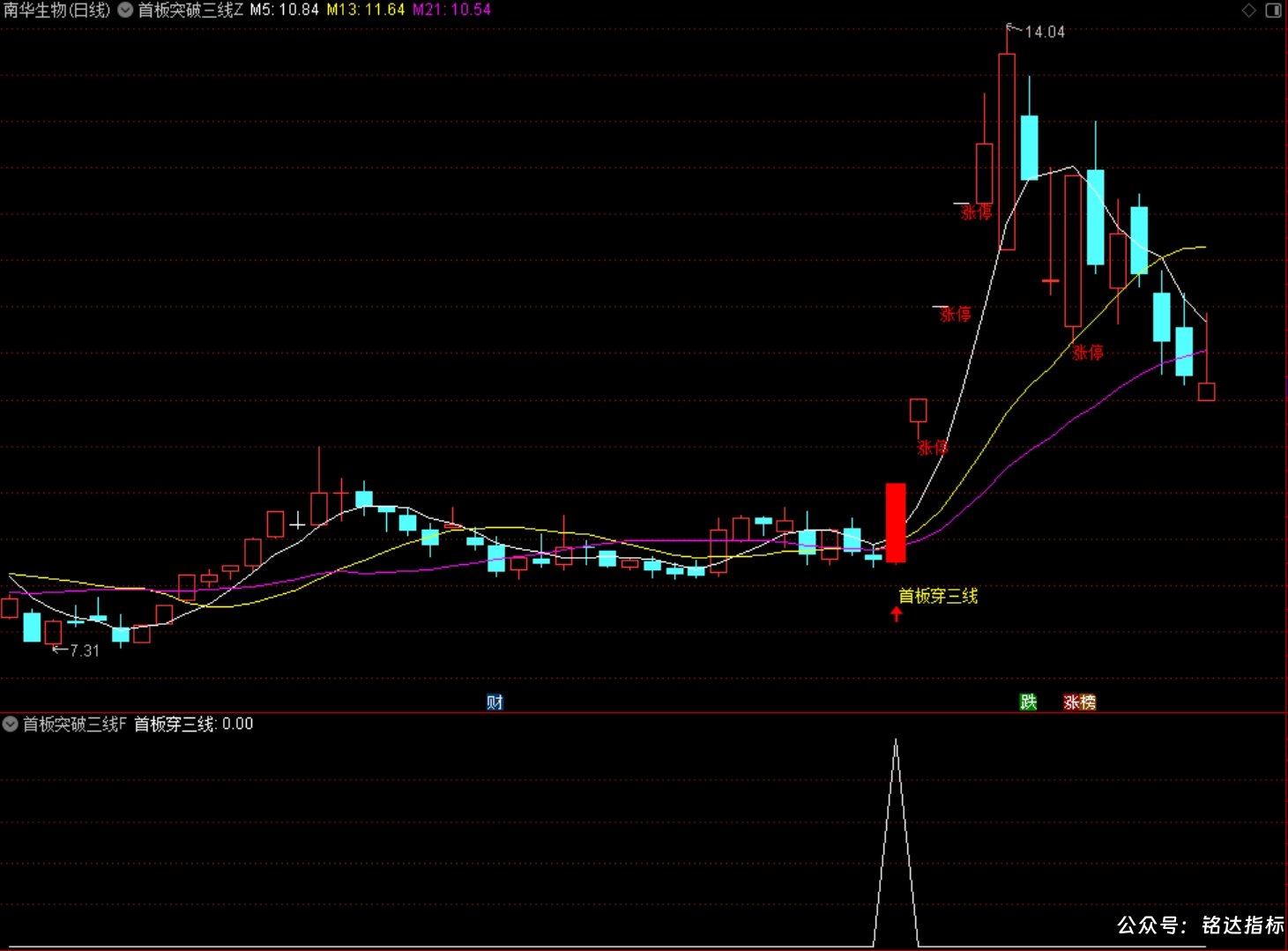Select the M13: 11.64 moving average value

366,11
